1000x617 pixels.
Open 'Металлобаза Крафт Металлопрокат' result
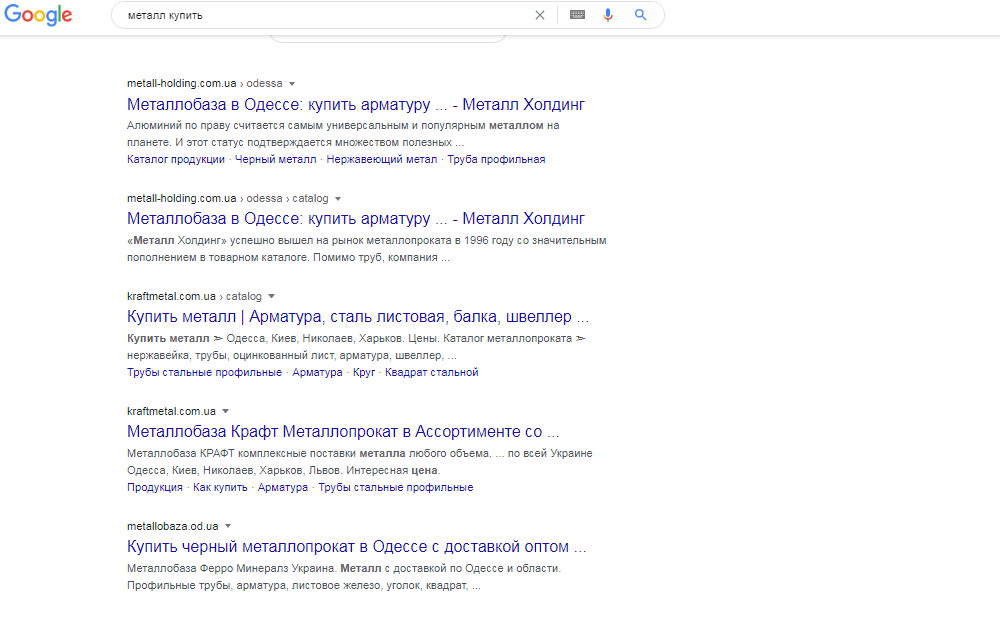[x=343, y=431]
